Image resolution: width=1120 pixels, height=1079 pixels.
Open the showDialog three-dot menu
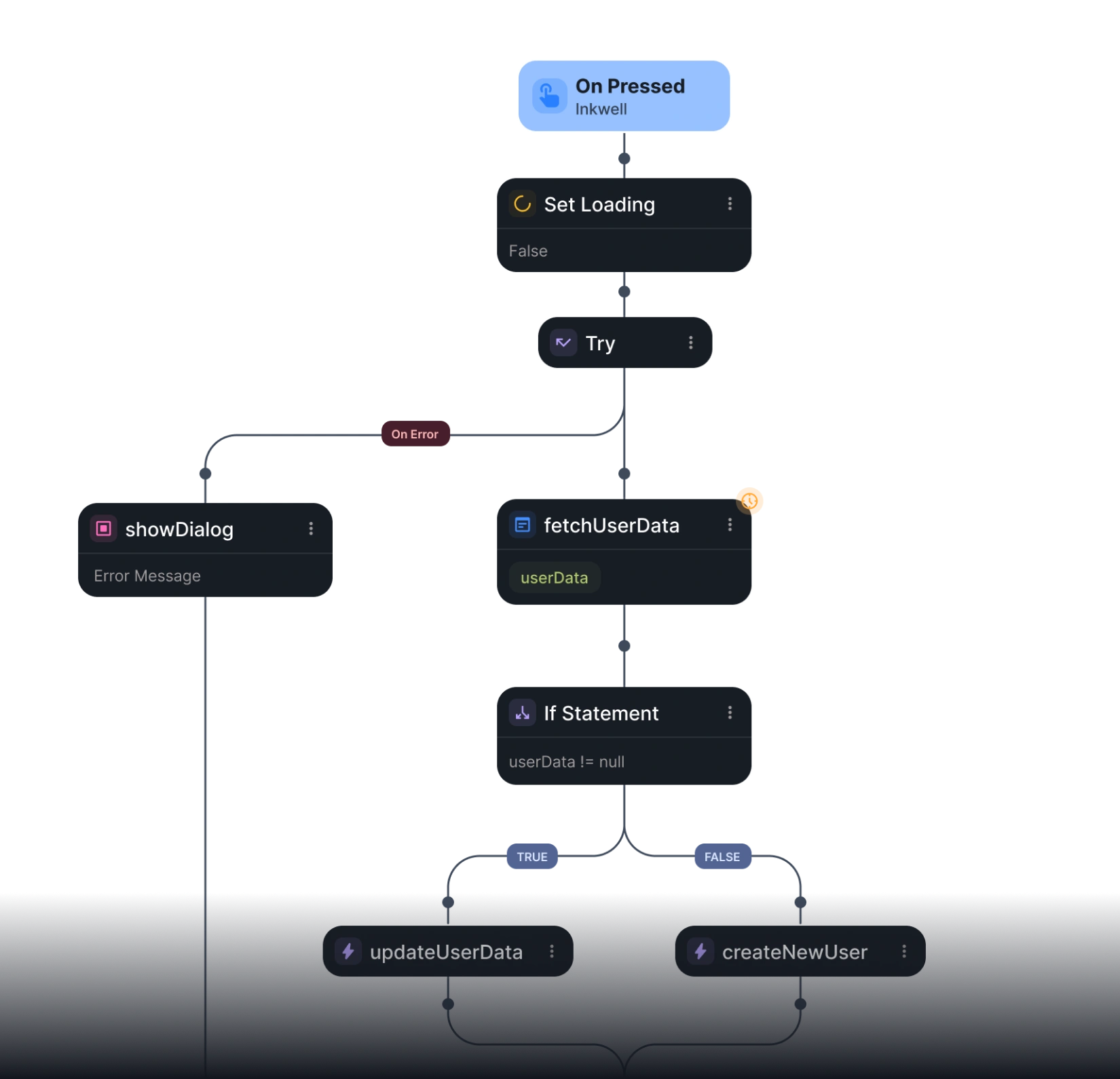point(311,529)
